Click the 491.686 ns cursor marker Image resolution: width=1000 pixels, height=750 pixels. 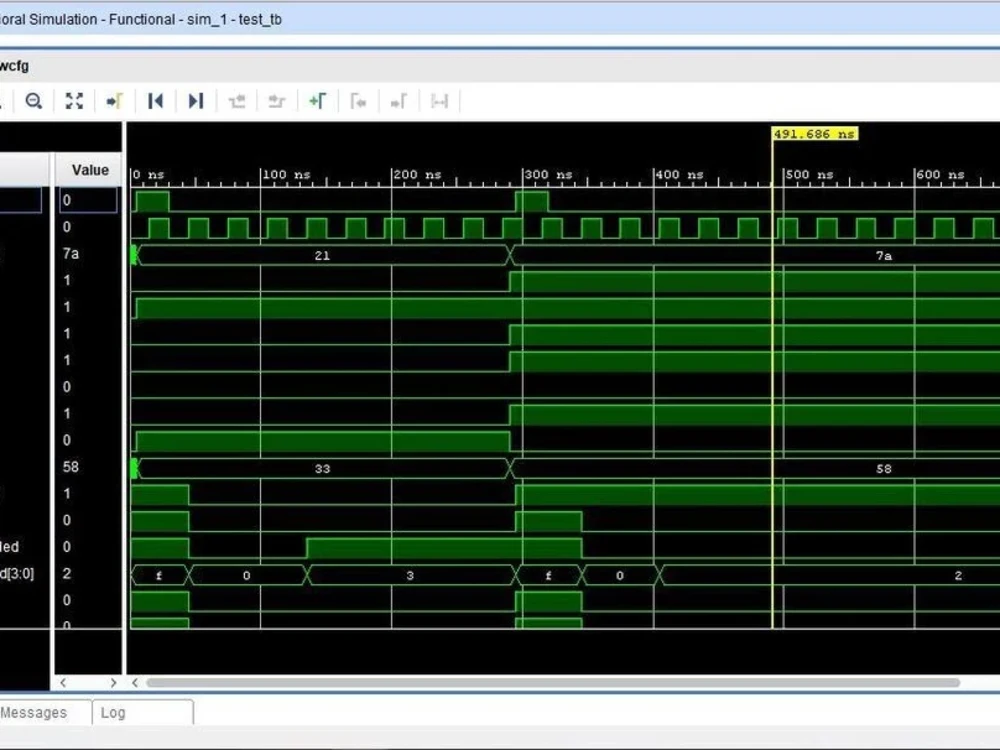(x=813, y=132)
